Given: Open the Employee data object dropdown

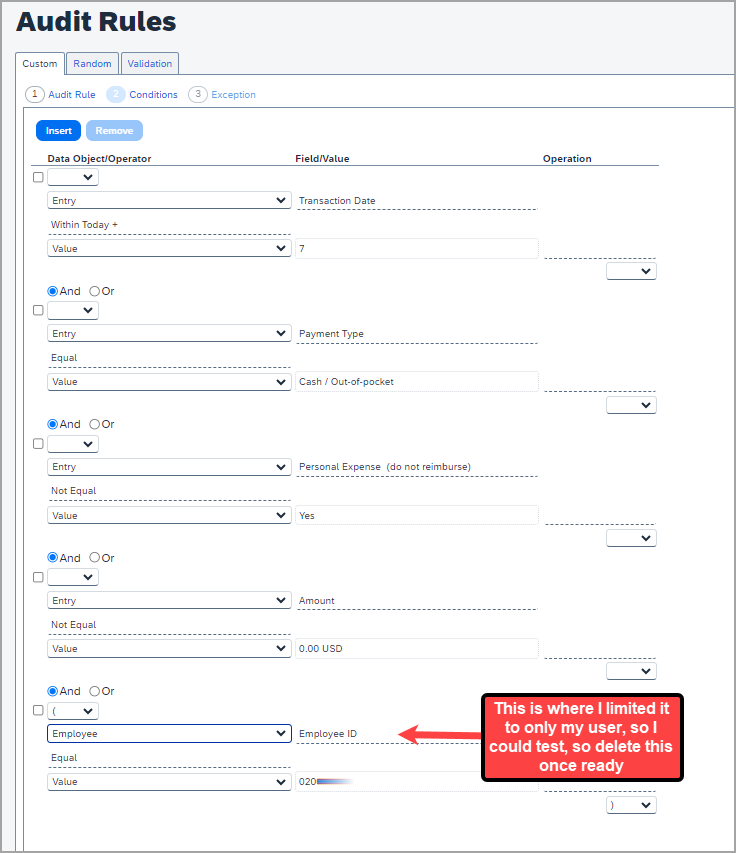Looking at the screenshot, I should (x=169, y=733).
